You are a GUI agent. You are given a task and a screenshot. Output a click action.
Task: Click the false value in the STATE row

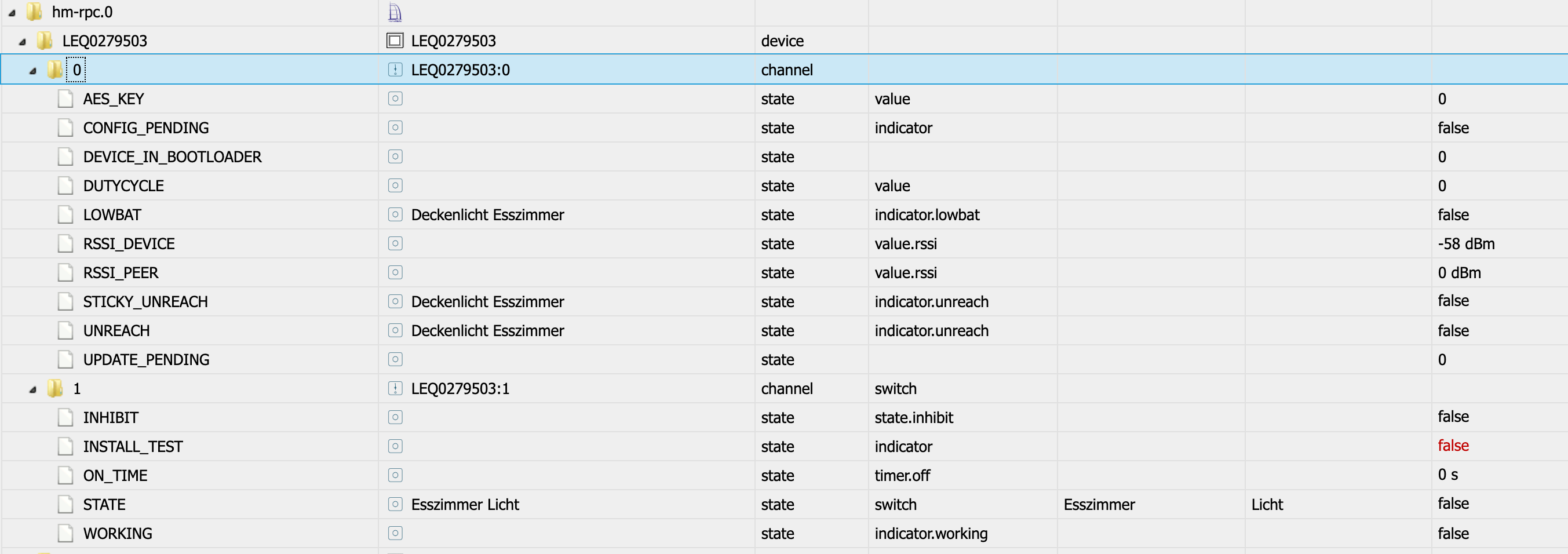click(1453, 504)
